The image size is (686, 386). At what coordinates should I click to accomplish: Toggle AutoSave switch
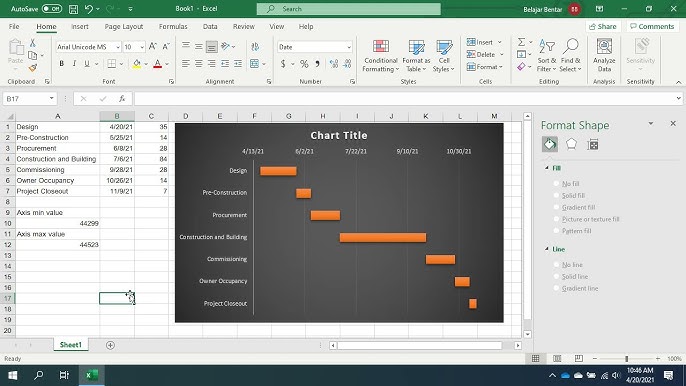52,9
